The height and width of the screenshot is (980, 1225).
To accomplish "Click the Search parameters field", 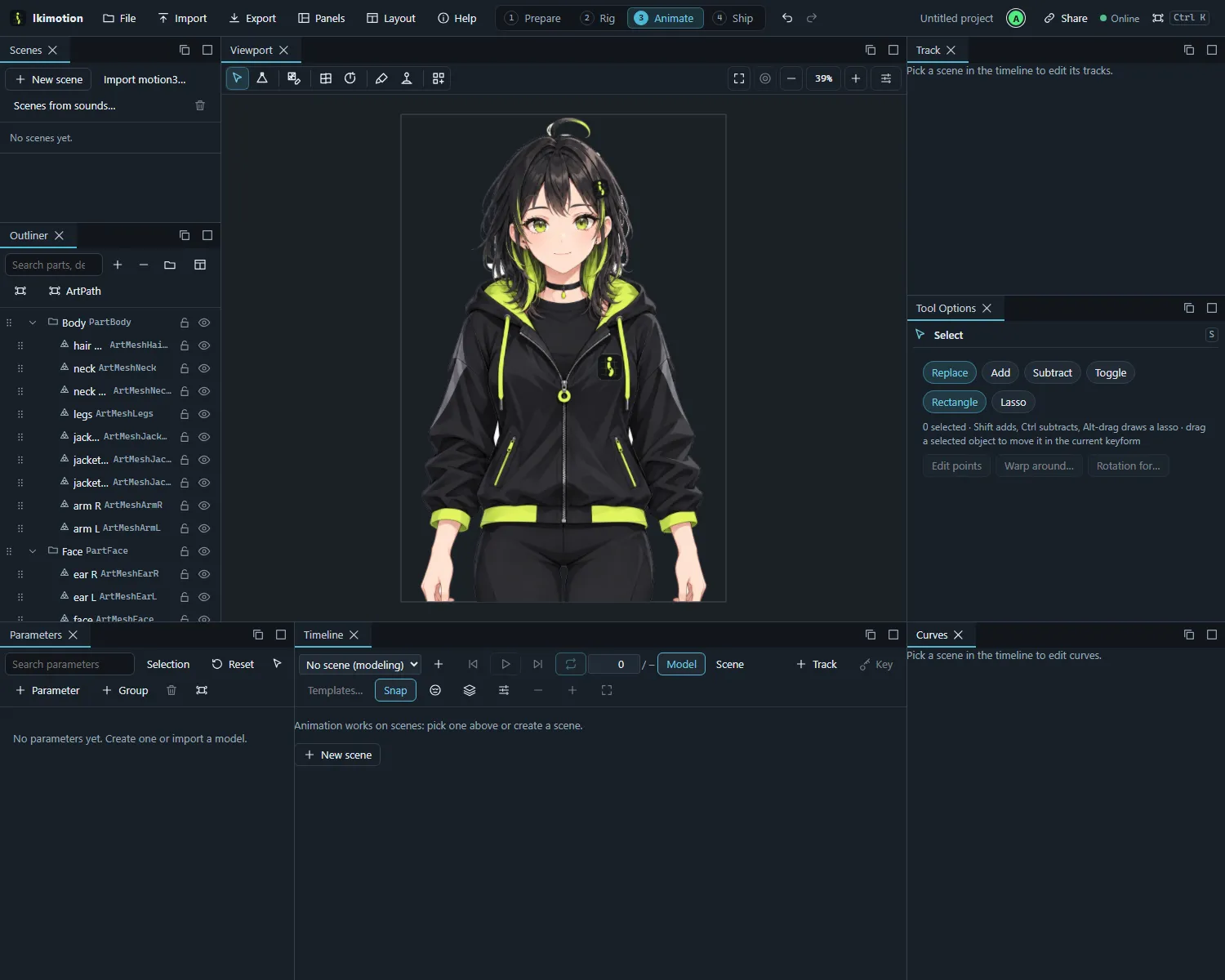I will click(69, 664).
